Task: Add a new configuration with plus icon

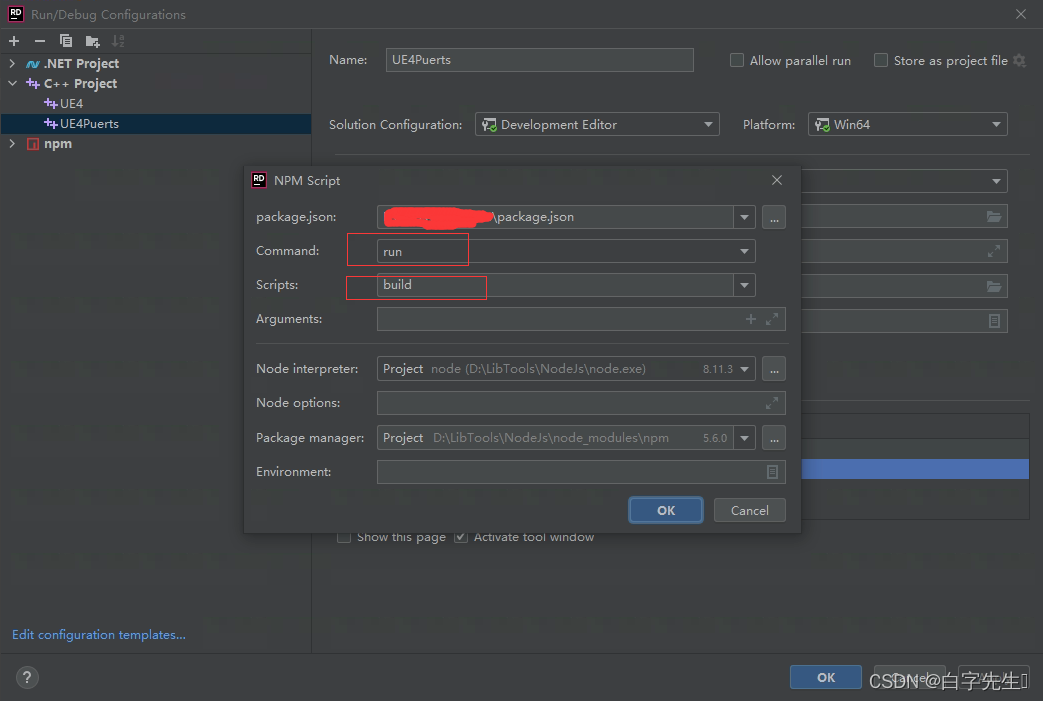Action: 14,41
